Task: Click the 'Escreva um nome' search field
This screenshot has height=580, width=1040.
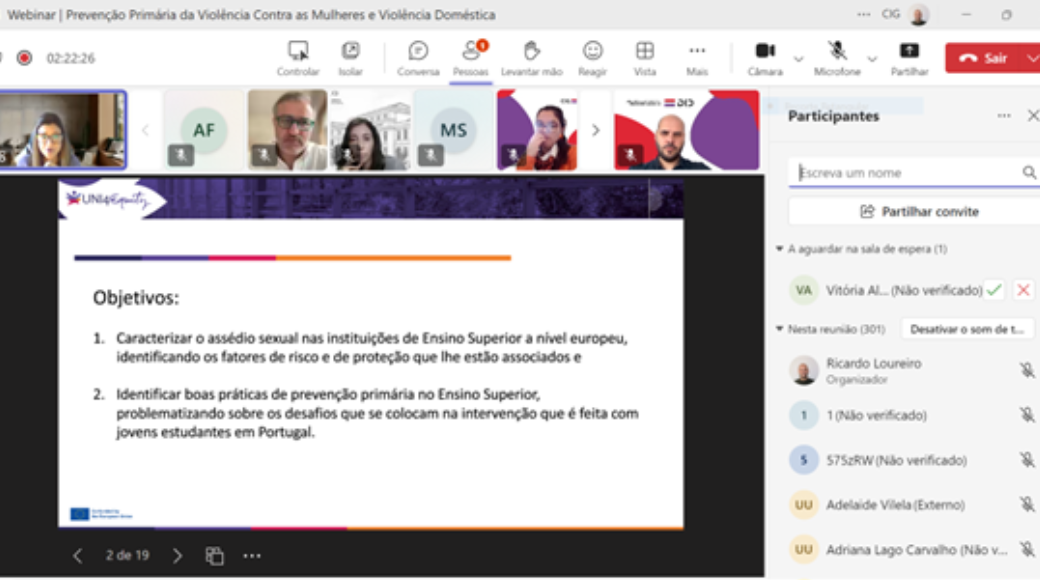Action: [x=906, y=173]
